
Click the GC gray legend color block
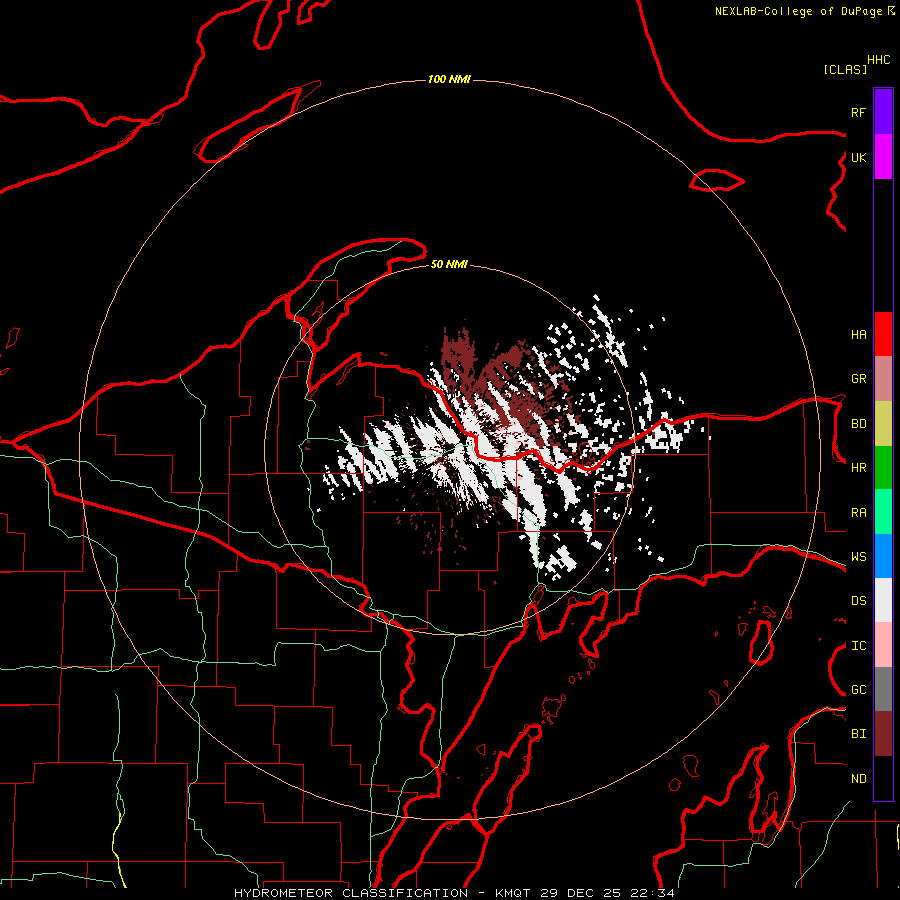coord(883,689)
